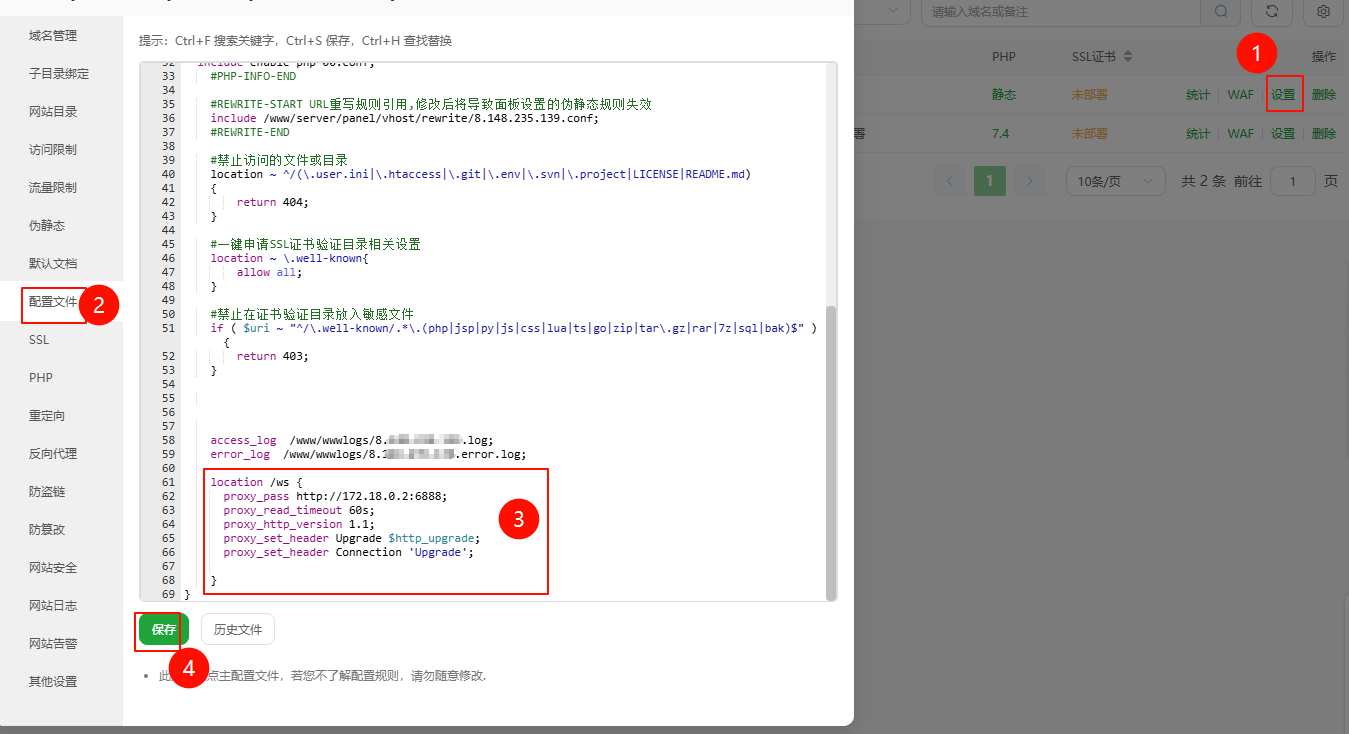The height and width of the screenshot is (734, 1349).
Task: Open the 10条/页 page size dropdown
Action: click(x=1116, y=181)
